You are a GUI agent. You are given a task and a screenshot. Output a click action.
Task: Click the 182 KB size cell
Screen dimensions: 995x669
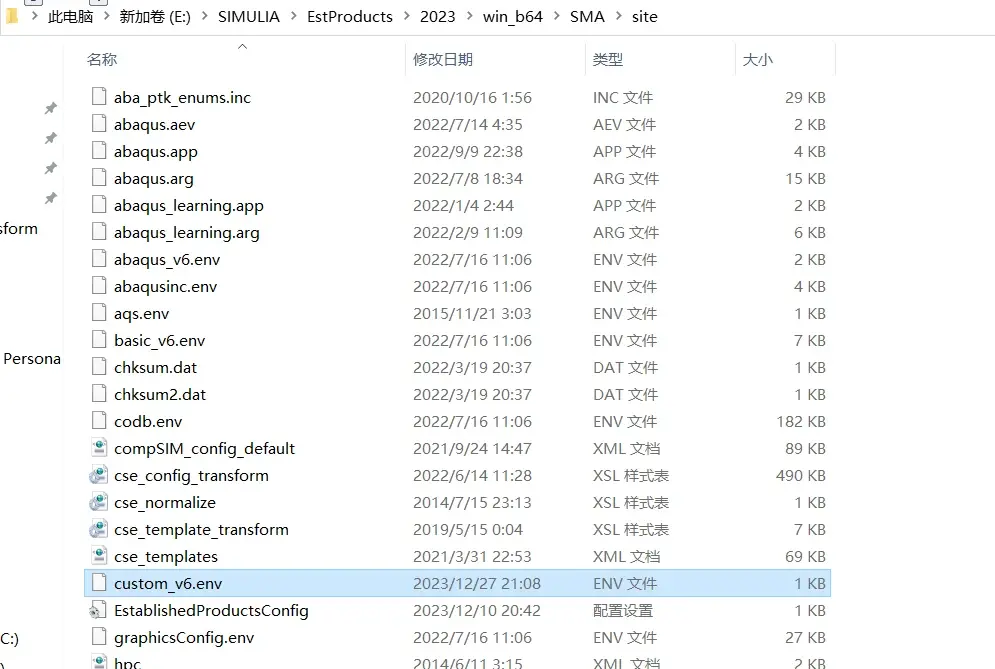coord(801,421)
